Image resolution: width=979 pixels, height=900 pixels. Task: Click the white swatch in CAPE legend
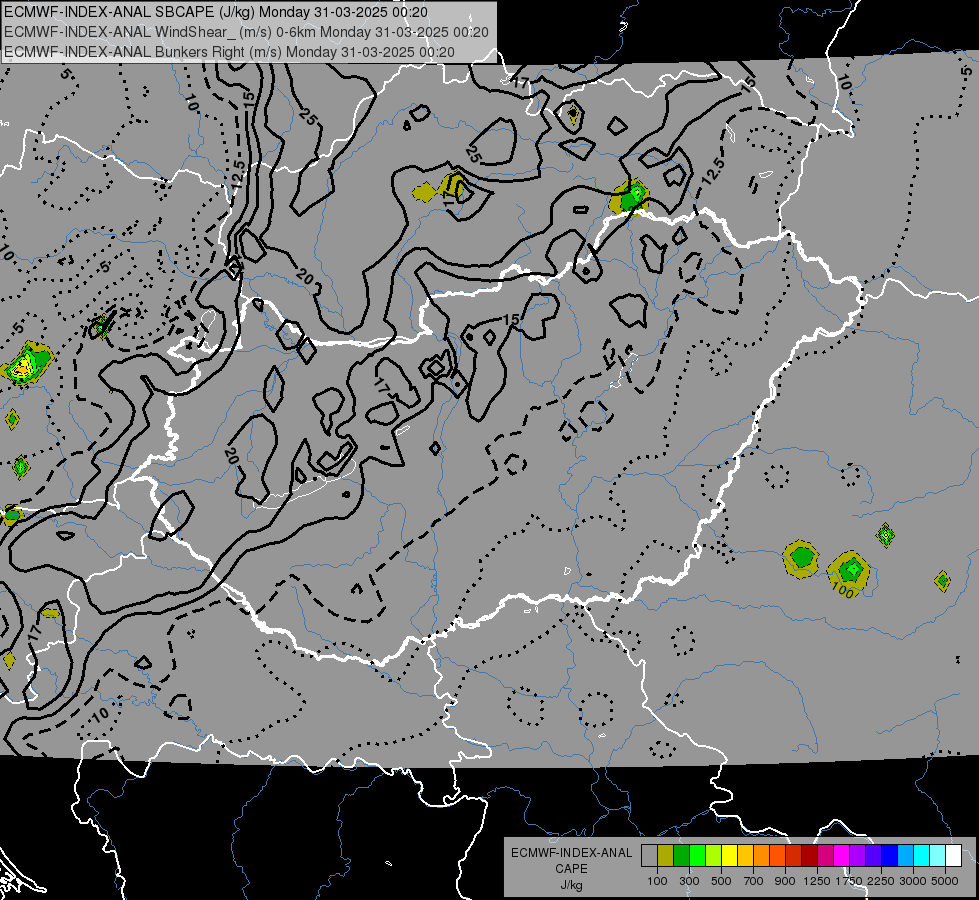click(953, 855)
